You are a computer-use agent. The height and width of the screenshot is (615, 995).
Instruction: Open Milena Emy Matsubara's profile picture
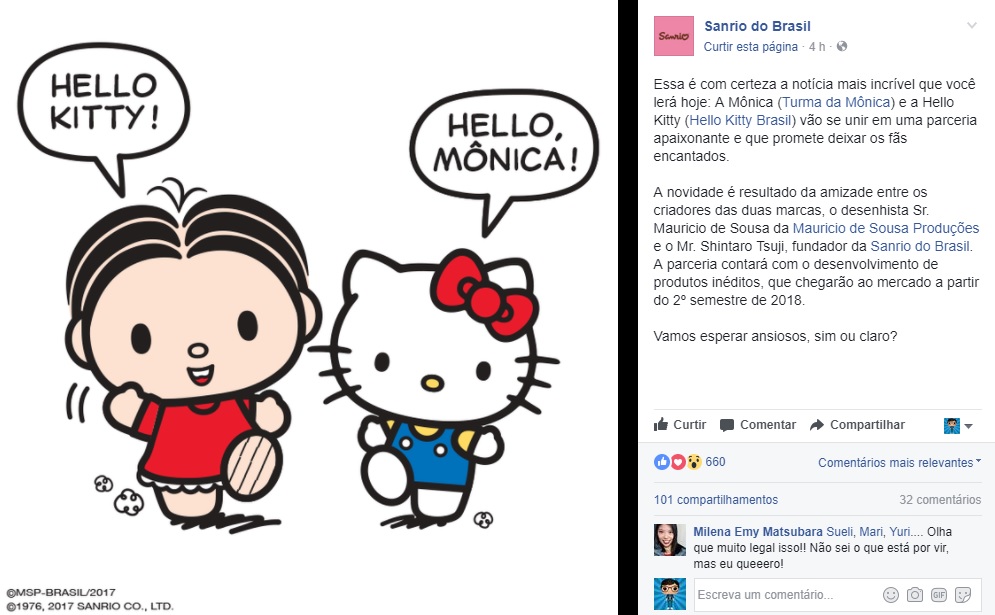pyautogui.click(x=670, y=540)
